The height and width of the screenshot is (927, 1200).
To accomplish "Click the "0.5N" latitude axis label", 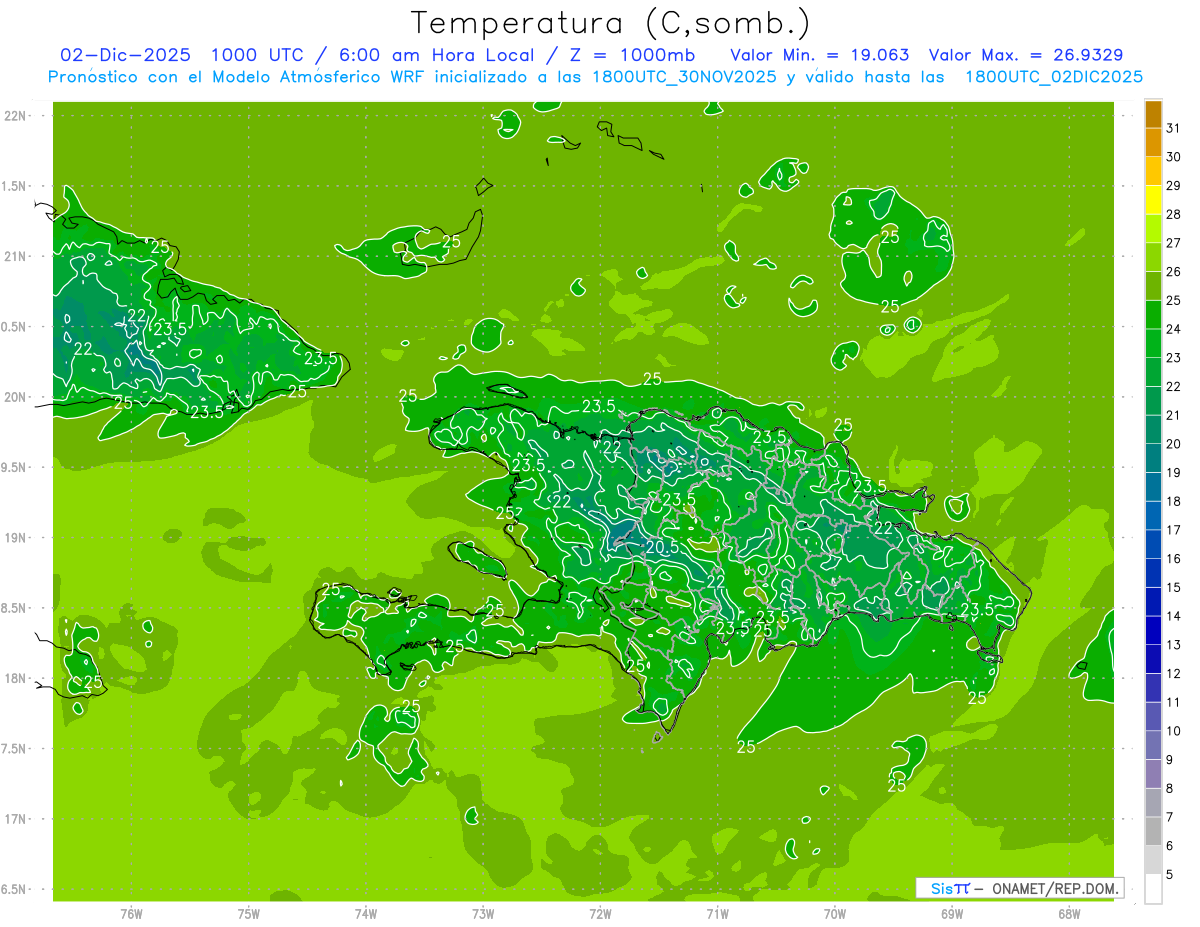I will [x=15, y=327].
